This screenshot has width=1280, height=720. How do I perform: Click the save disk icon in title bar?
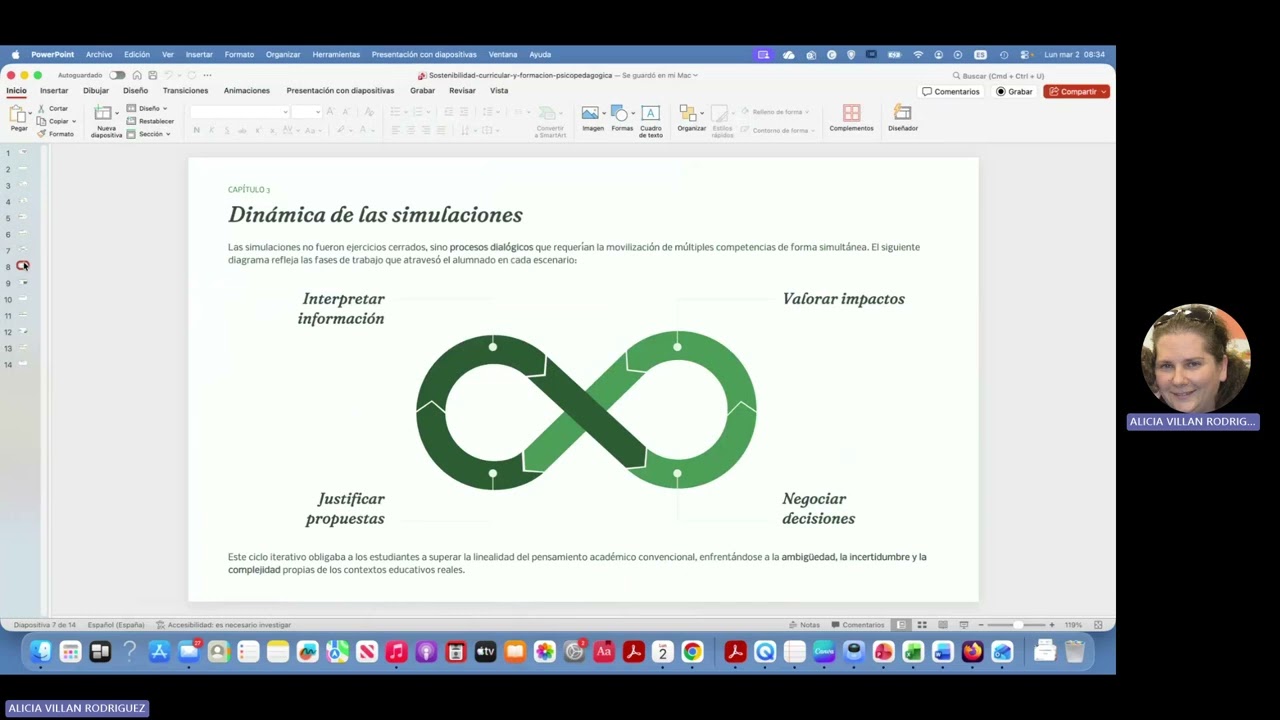[x=152, y=75]
